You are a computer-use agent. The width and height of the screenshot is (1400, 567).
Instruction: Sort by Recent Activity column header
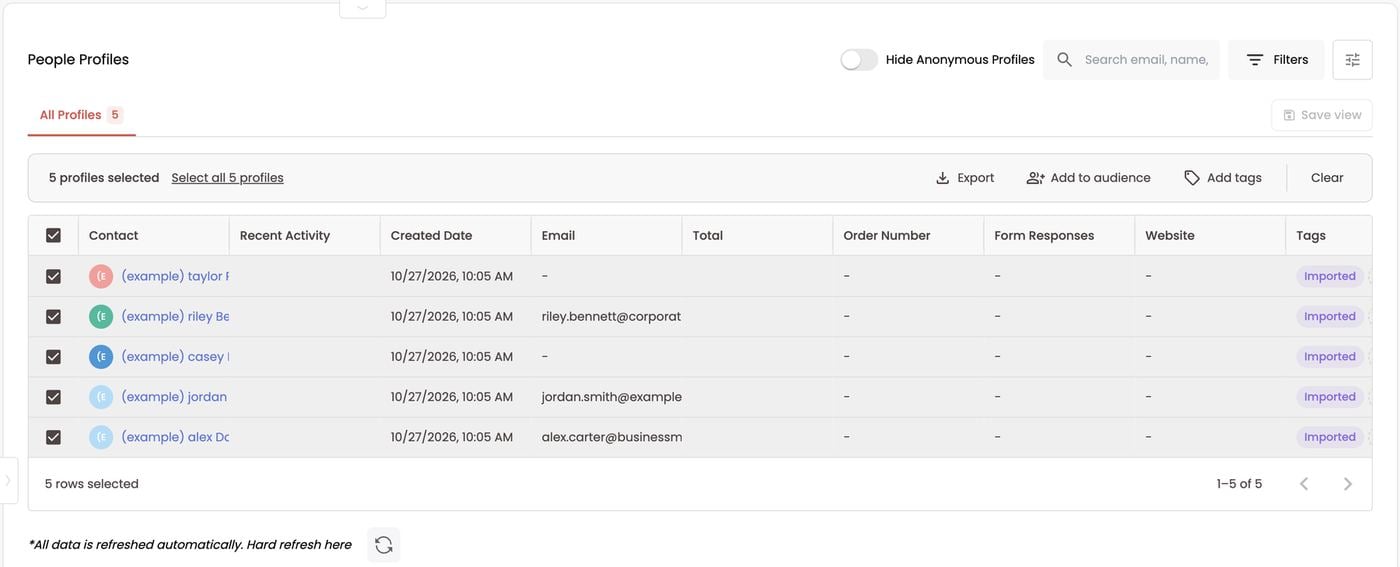point(285,236)
